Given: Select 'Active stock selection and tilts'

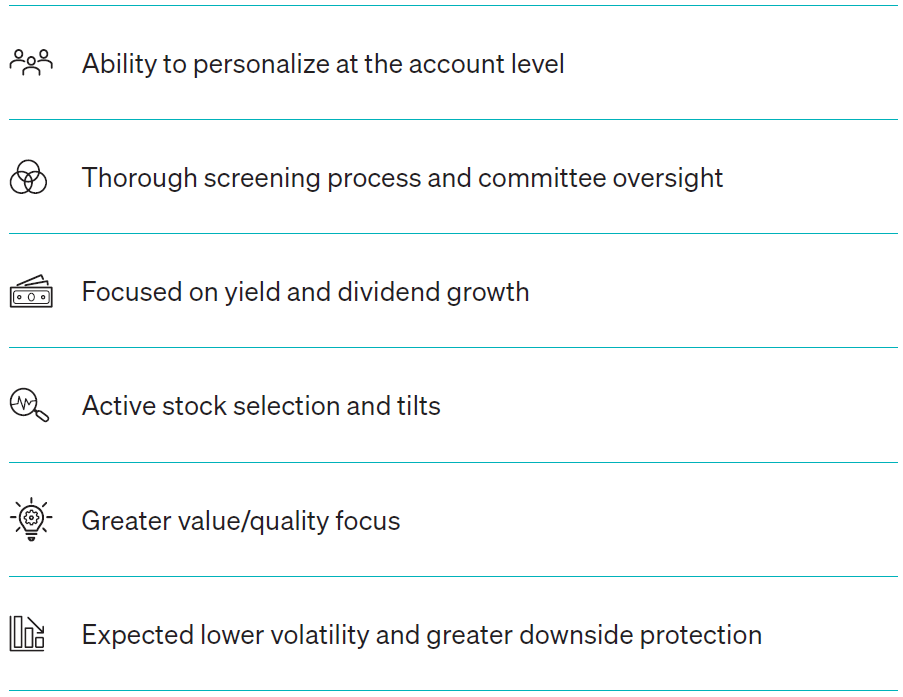Looking at the screenshot, I should (261, 406).
